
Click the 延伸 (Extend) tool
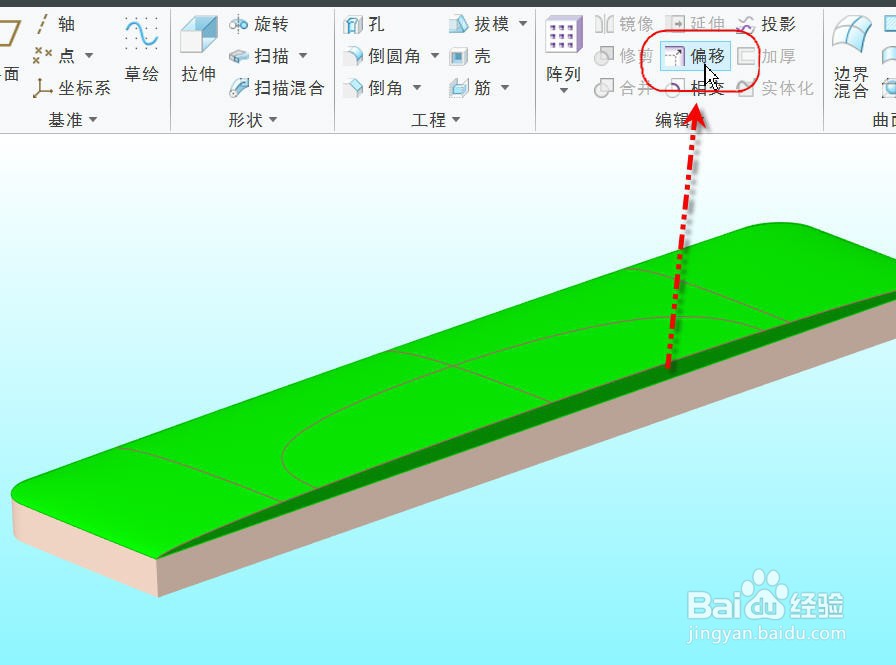point(695,24)
